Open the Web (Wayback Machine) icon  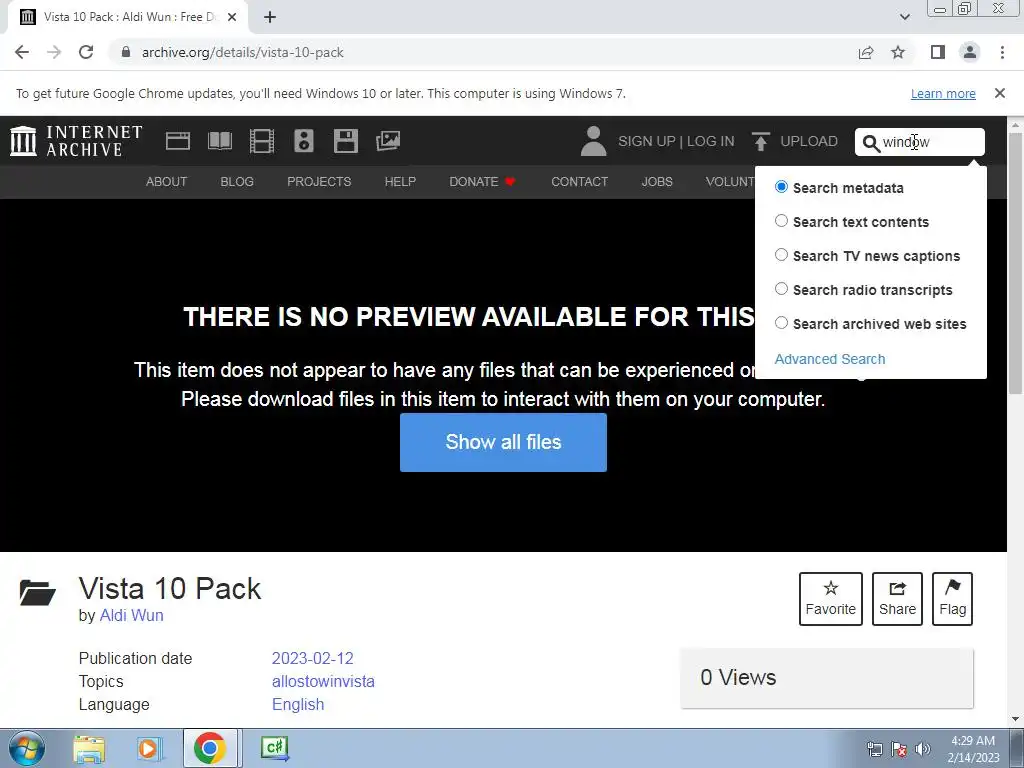click(178, 141)
